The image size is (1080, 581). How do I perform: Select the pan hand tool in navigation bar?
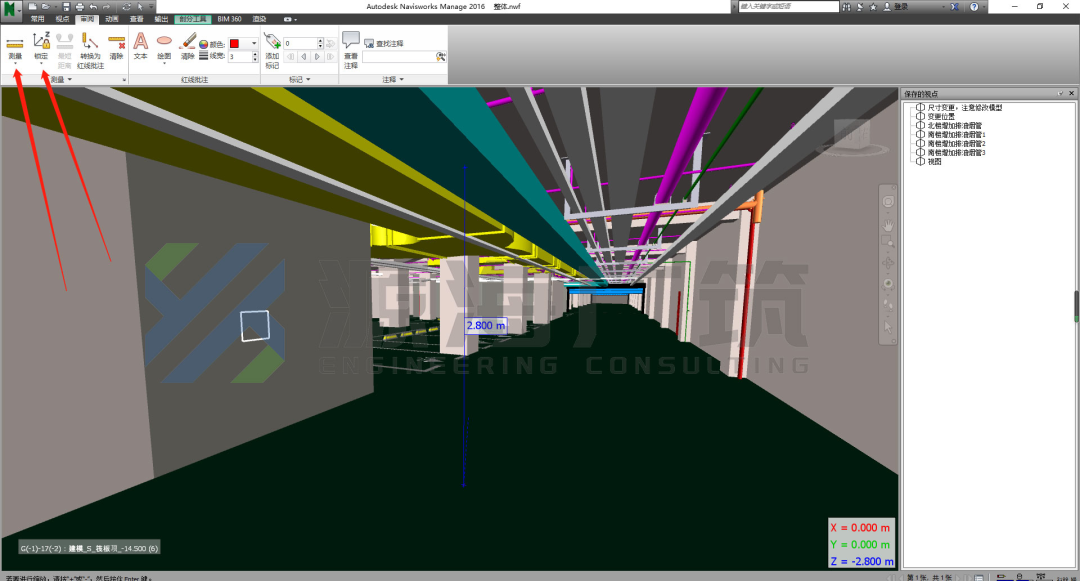pyautogui.click(x=888, y=225)
